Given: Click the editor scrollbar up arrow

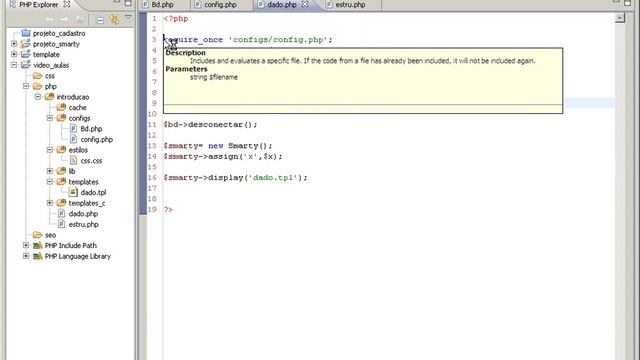Looking at the screenshot, I should point(620,18).
